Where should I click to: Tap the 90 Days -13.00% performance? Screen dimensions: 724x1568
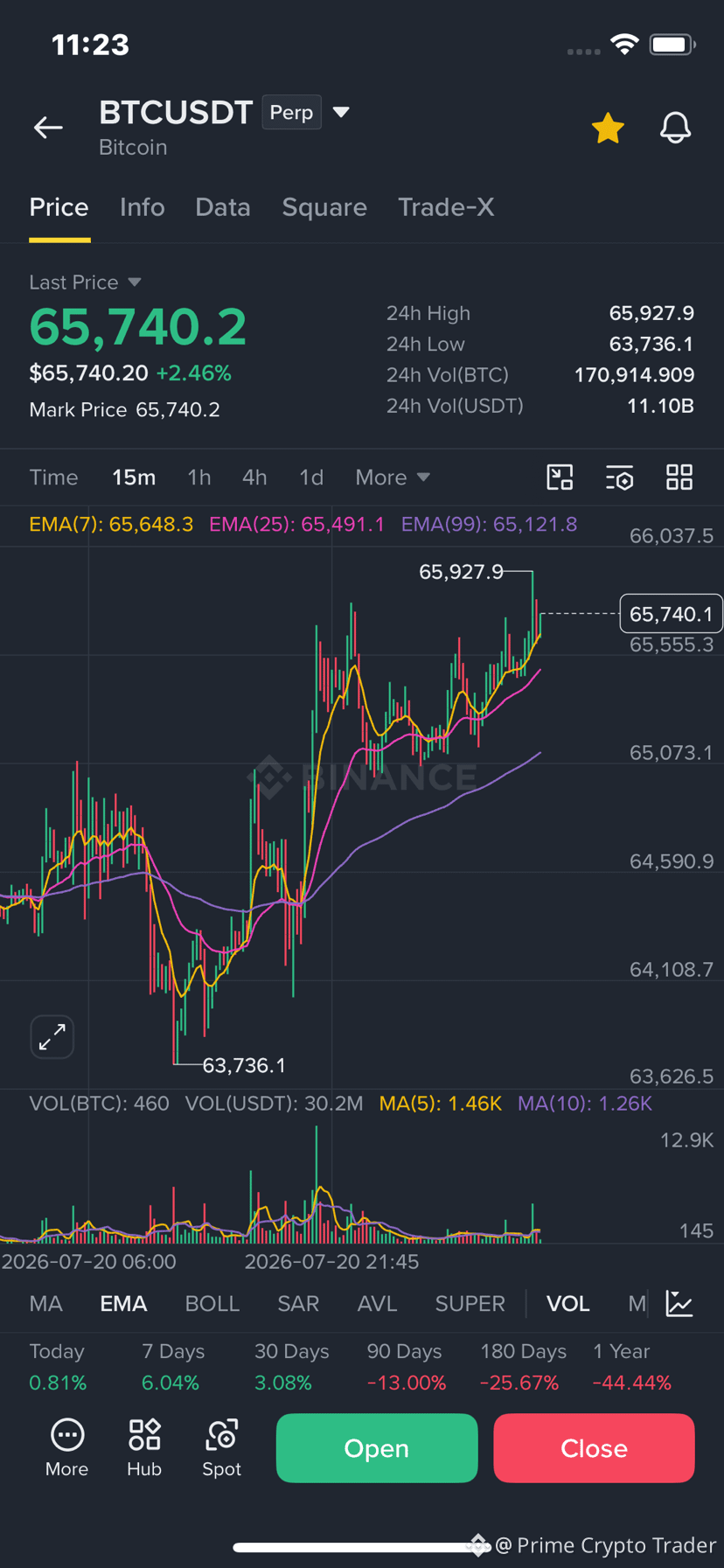407,1367
